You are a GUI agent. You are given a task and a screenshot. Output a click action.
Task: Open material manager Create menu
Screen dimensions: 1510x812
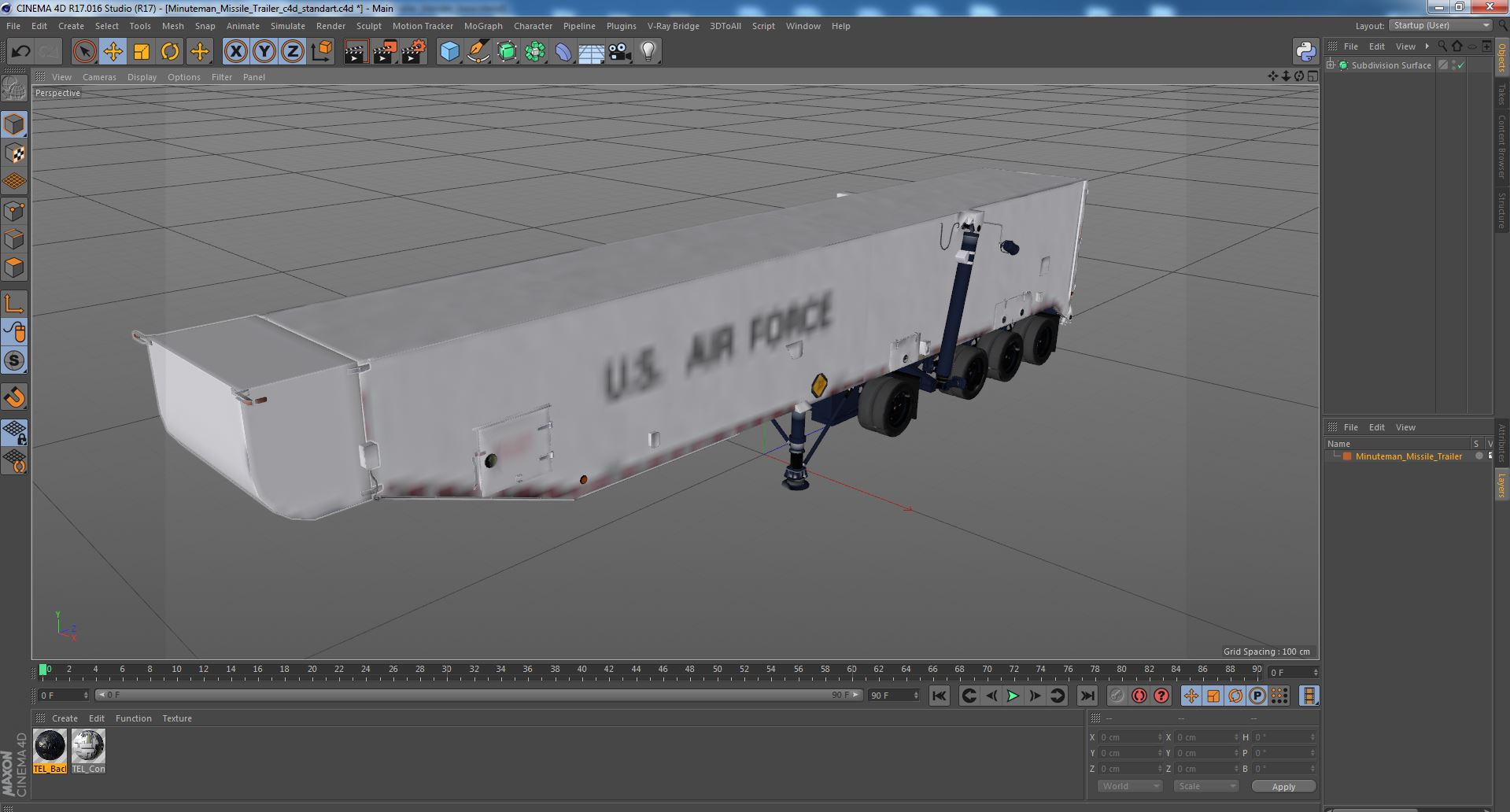65,718
